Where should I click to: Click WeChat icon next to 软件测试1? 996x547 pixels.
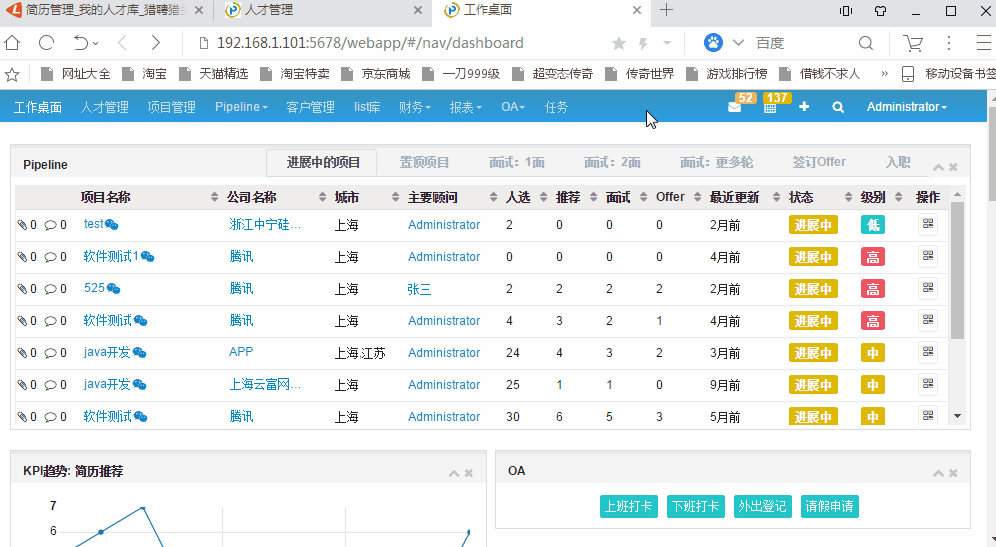point(147,257)
